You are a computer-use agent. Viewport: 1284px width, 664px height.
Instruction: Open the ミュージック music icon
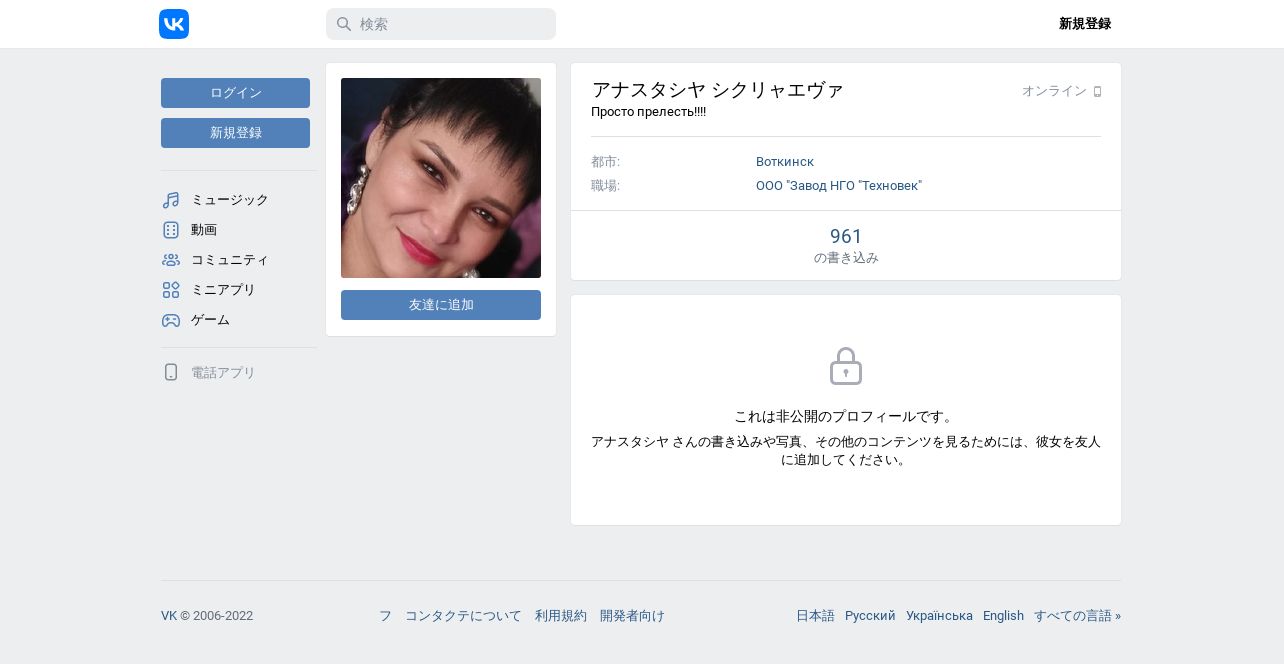(171, 200)
